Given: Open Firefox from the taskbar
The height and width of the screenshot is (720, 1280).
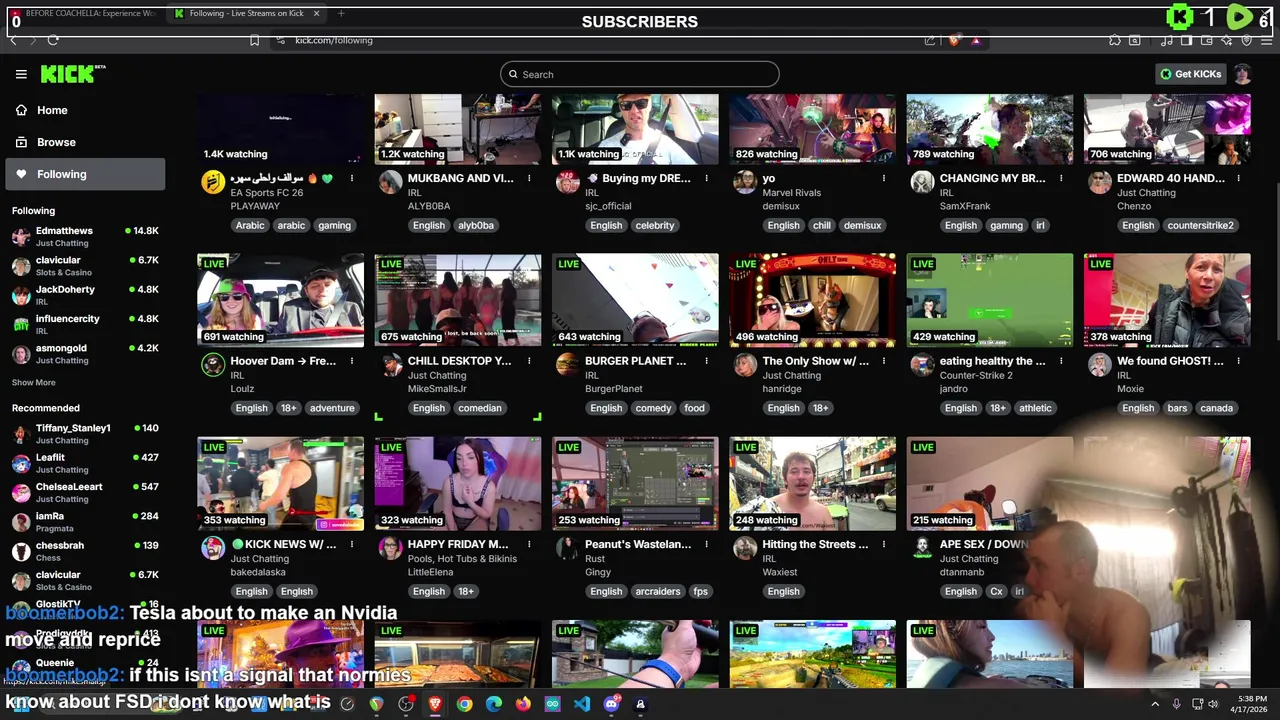Looking at the screenshot, I should [x=523, y=704].
